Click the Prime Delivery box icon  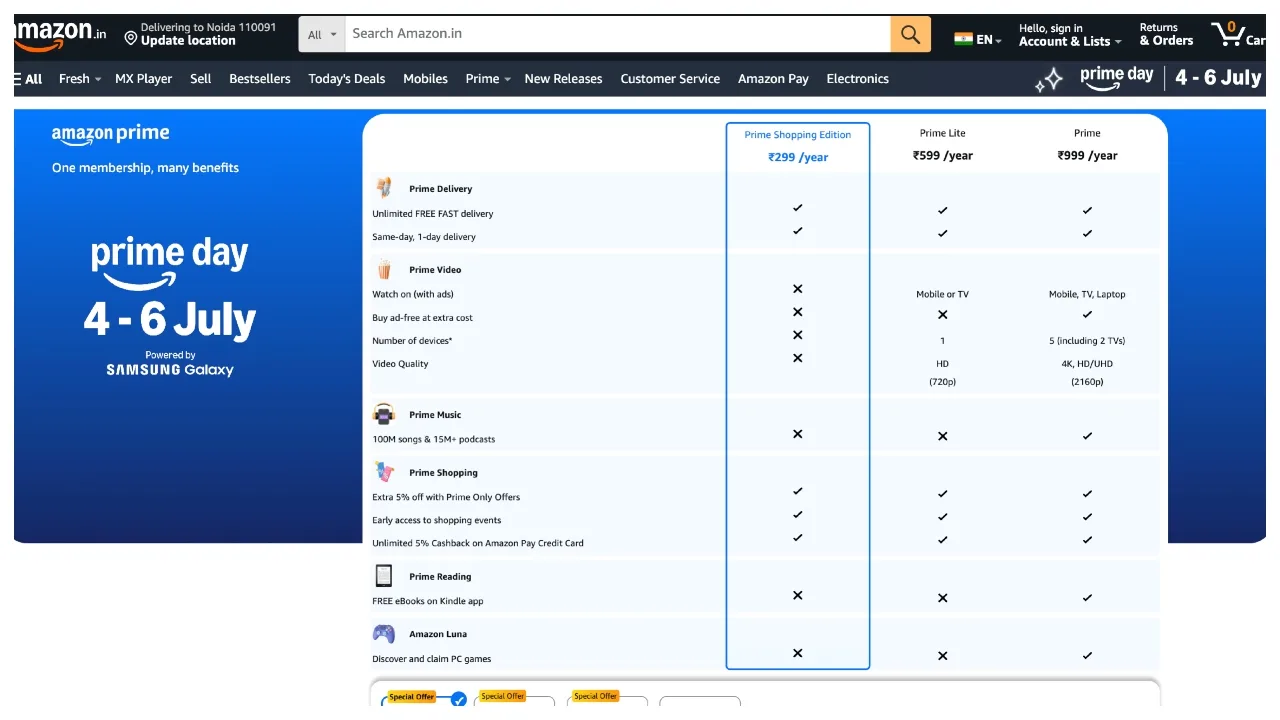384,188
